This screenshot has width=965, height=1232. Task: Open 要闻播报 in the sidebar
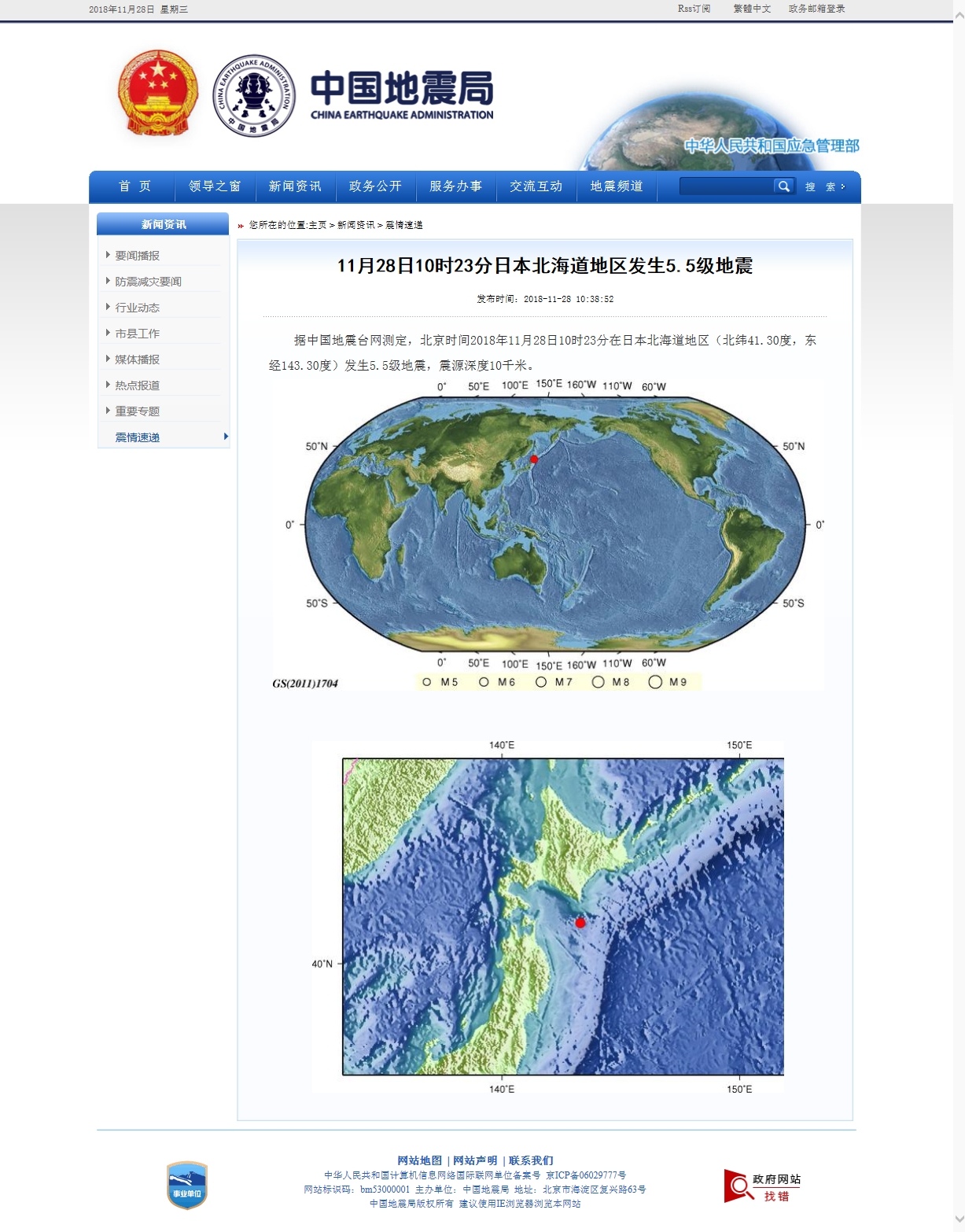pyautogui.click(x=138, y=256)
